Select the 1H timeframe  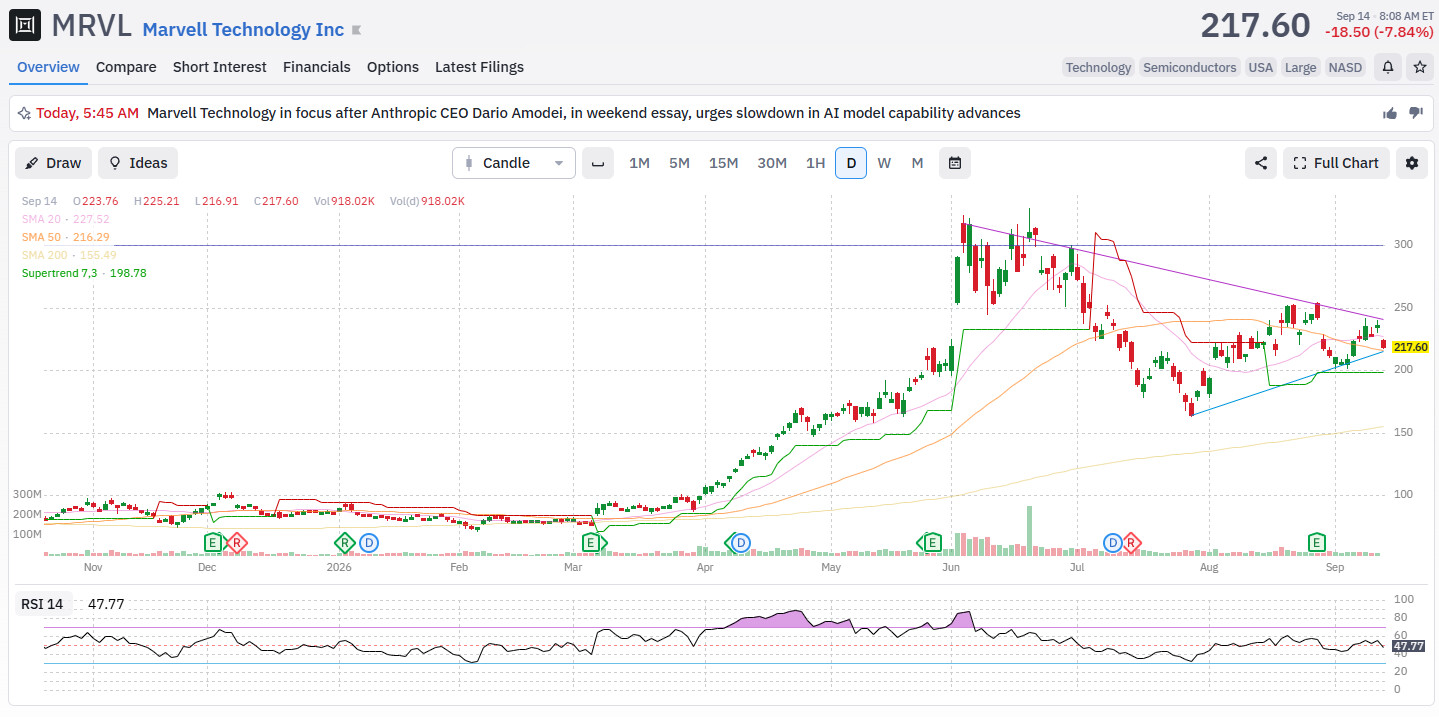[x=816, y=163]
